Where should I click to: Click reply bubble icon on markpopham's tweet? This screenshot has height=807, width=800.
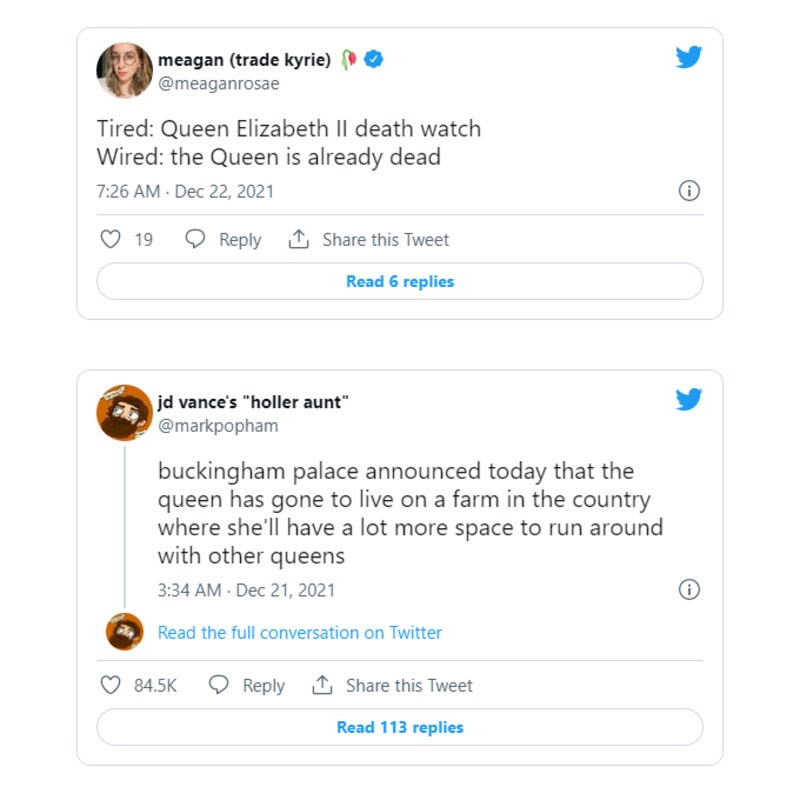[219, 685]
